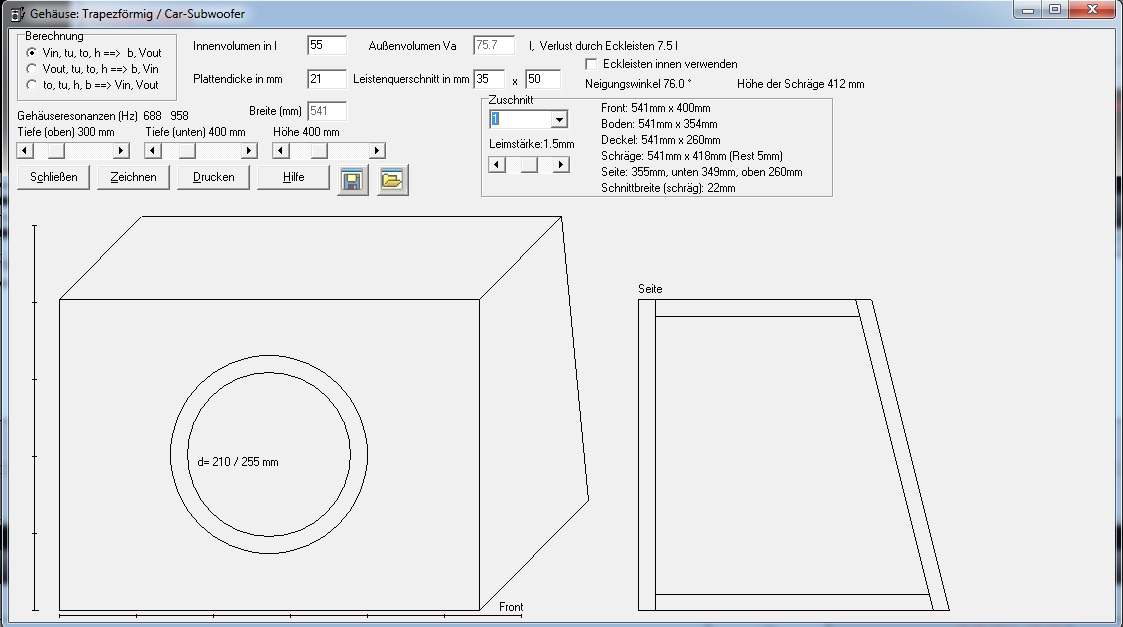Click the 'Neigungswinkel 76.0 °' text
This screenshot has width=1123, height=627.
pyautogui.click(x=638, y=84)
